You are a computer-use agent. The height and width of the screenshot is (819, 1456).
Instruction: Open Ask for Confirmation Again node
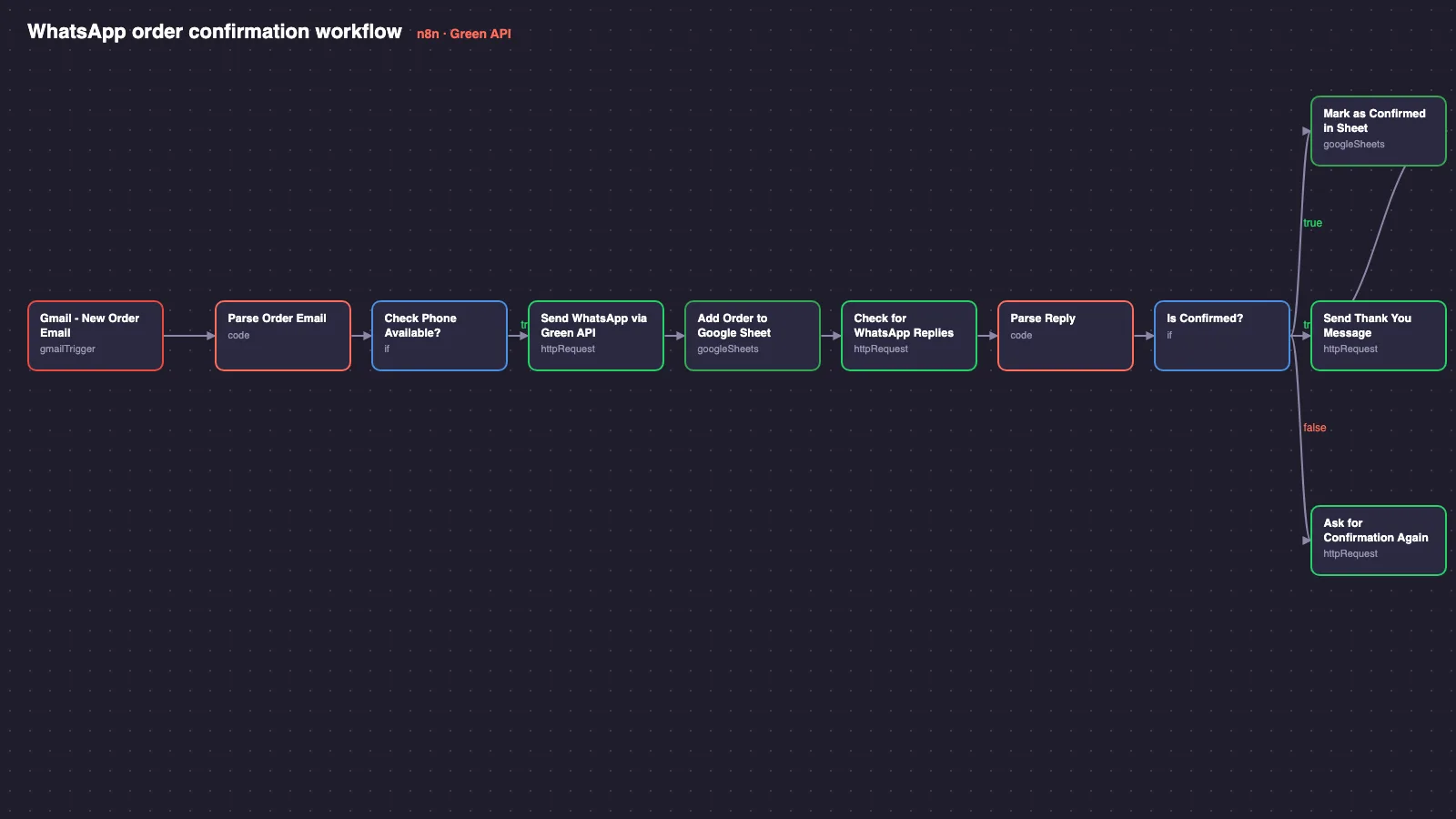[1379, 541]
